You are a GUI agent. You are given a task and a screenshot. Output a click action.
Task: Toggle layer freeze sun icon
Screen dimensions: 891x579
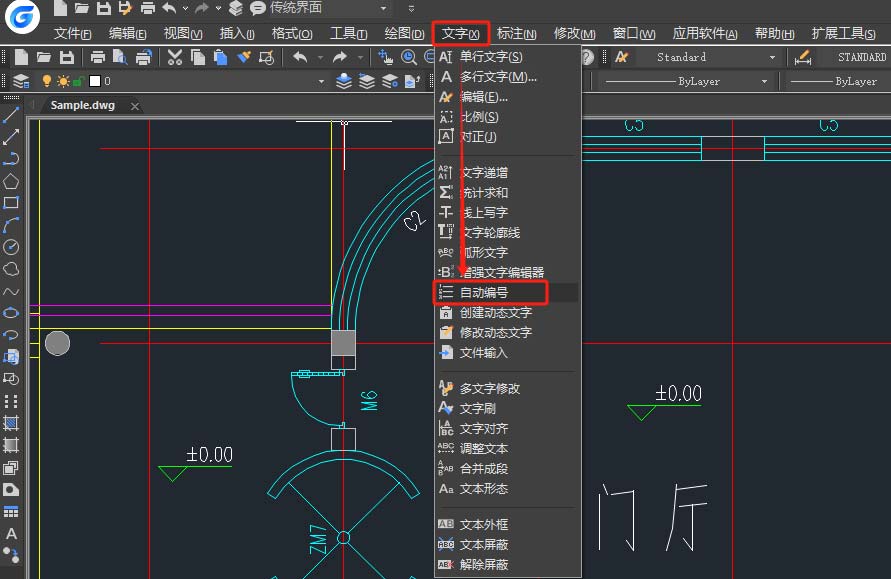pyautogui.click(x=63, y=81)
